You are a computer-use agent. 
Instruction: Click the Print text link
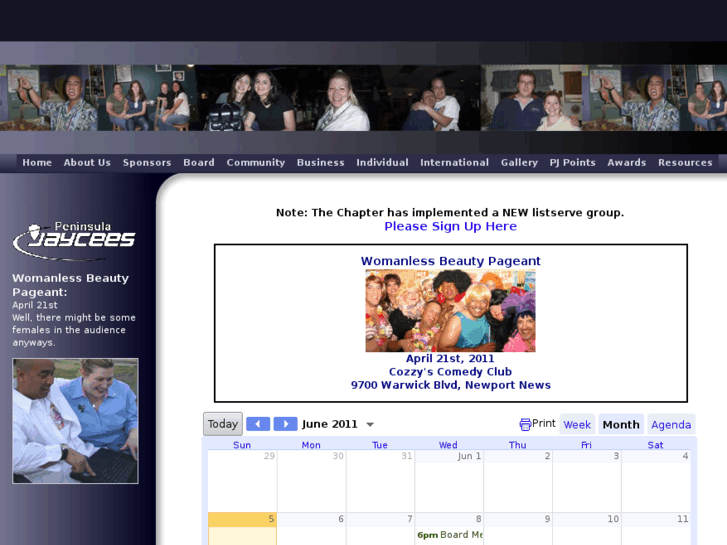pos(543,423)
